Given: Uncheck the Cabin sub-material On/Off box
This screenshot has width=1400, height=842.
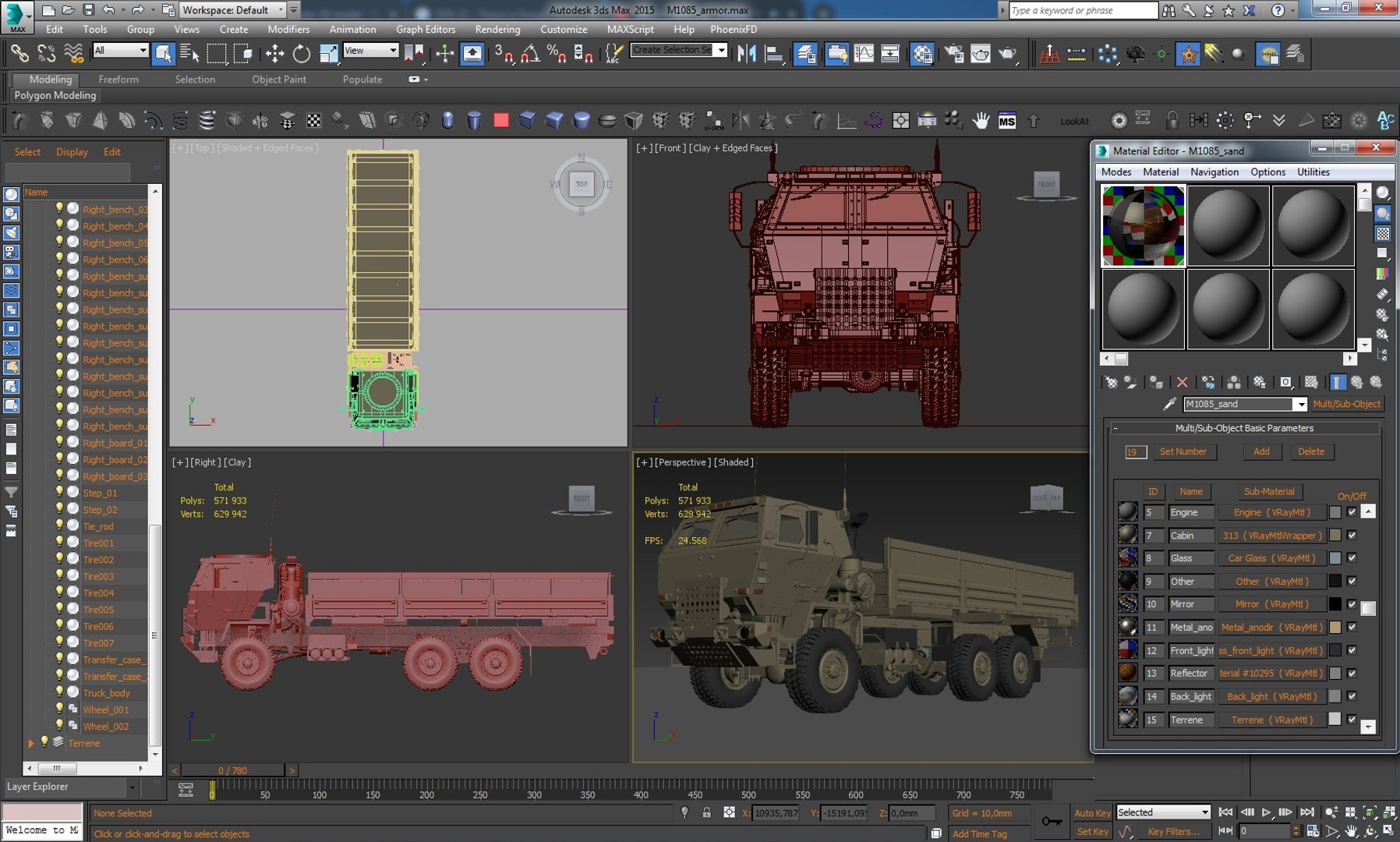Looking at the screenshot, I should pos(1352,536).
